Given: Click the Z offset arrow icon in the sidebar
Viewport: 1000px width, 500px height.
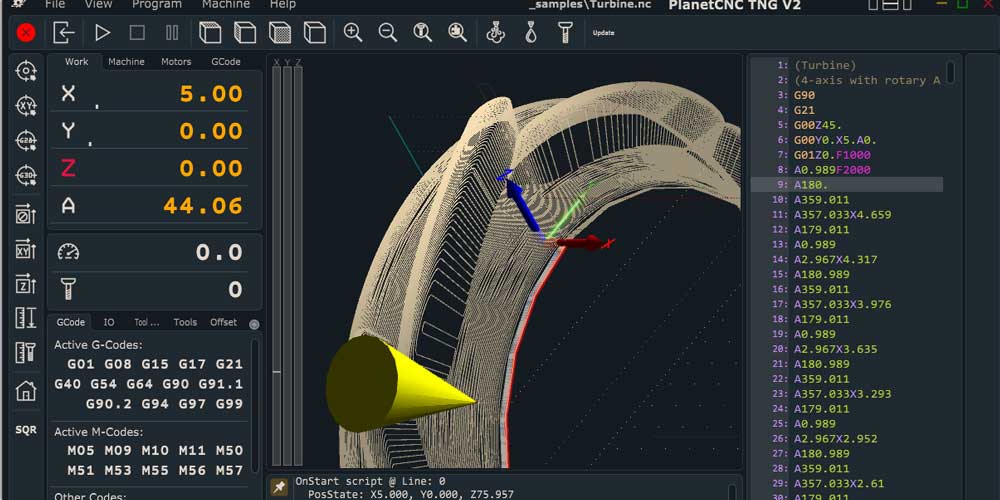Looking at the screenshot, I should [x=26, y=284].
